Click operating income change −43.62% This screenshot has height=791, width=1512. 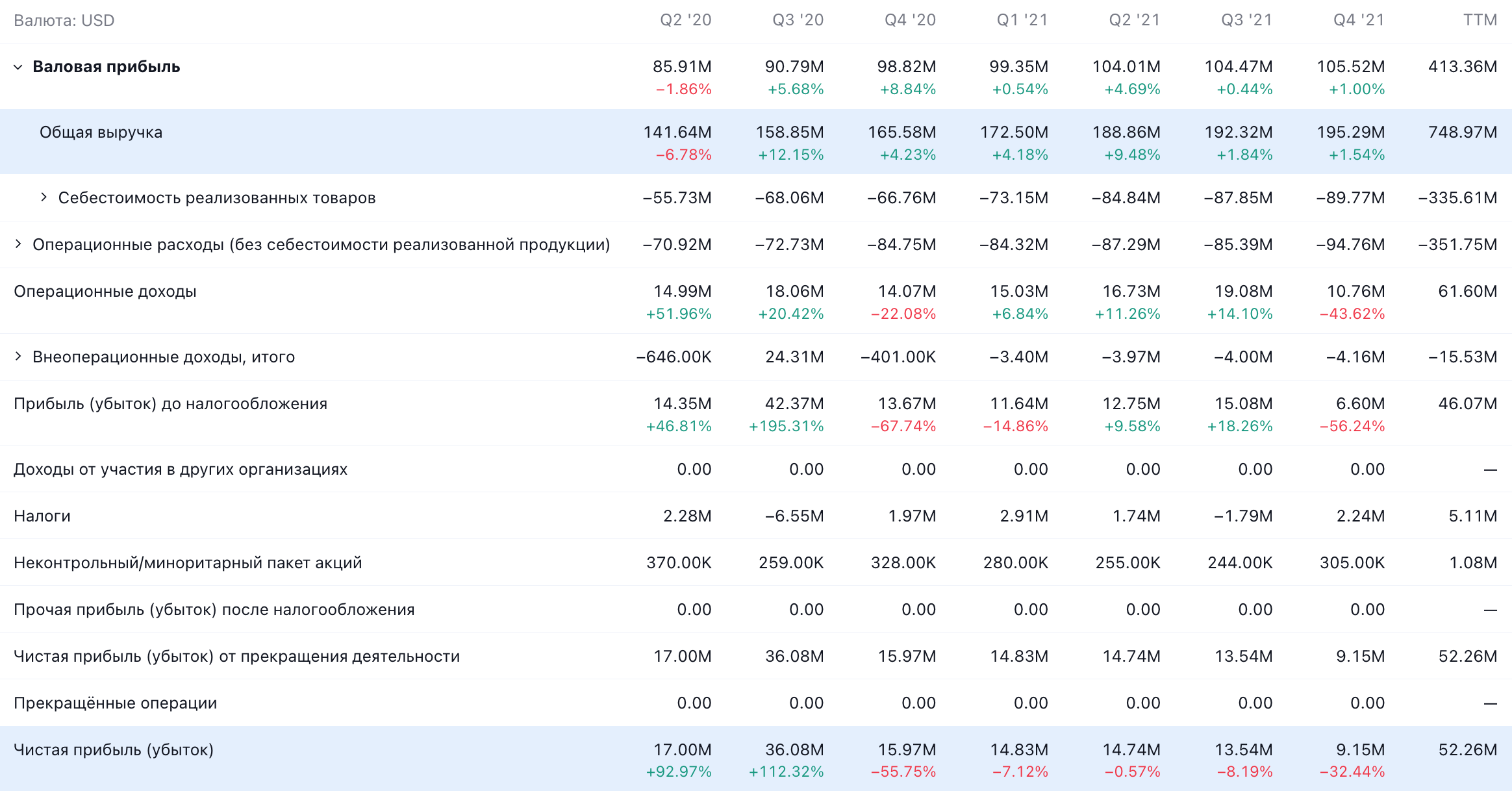pos(1352,314)
